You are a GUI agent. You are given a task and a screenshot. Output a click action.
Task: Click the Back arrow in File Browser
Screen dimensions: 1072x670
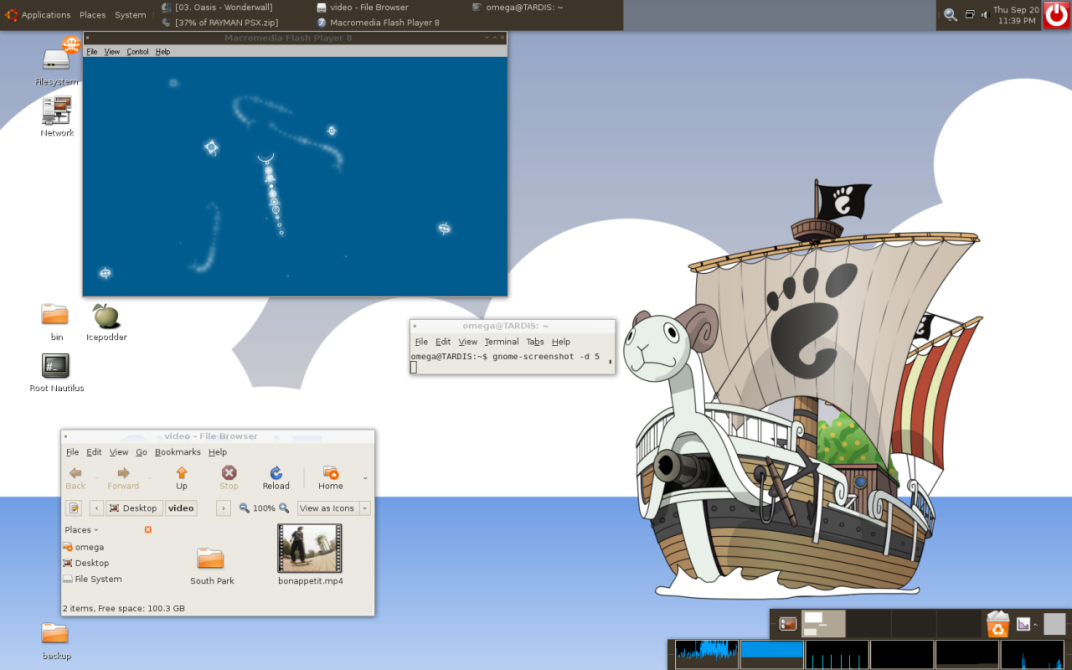75,472
